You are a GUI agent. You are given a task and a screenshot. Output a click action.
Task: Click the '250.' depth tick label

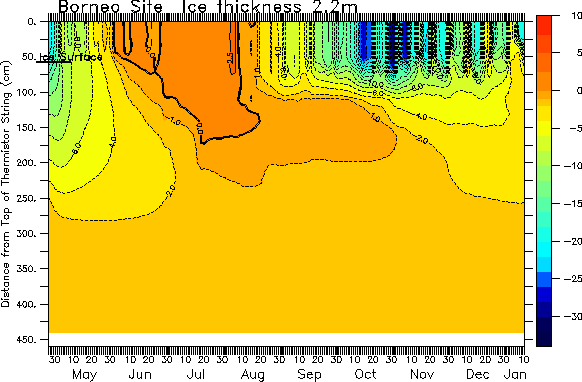[x=27, y=198]
